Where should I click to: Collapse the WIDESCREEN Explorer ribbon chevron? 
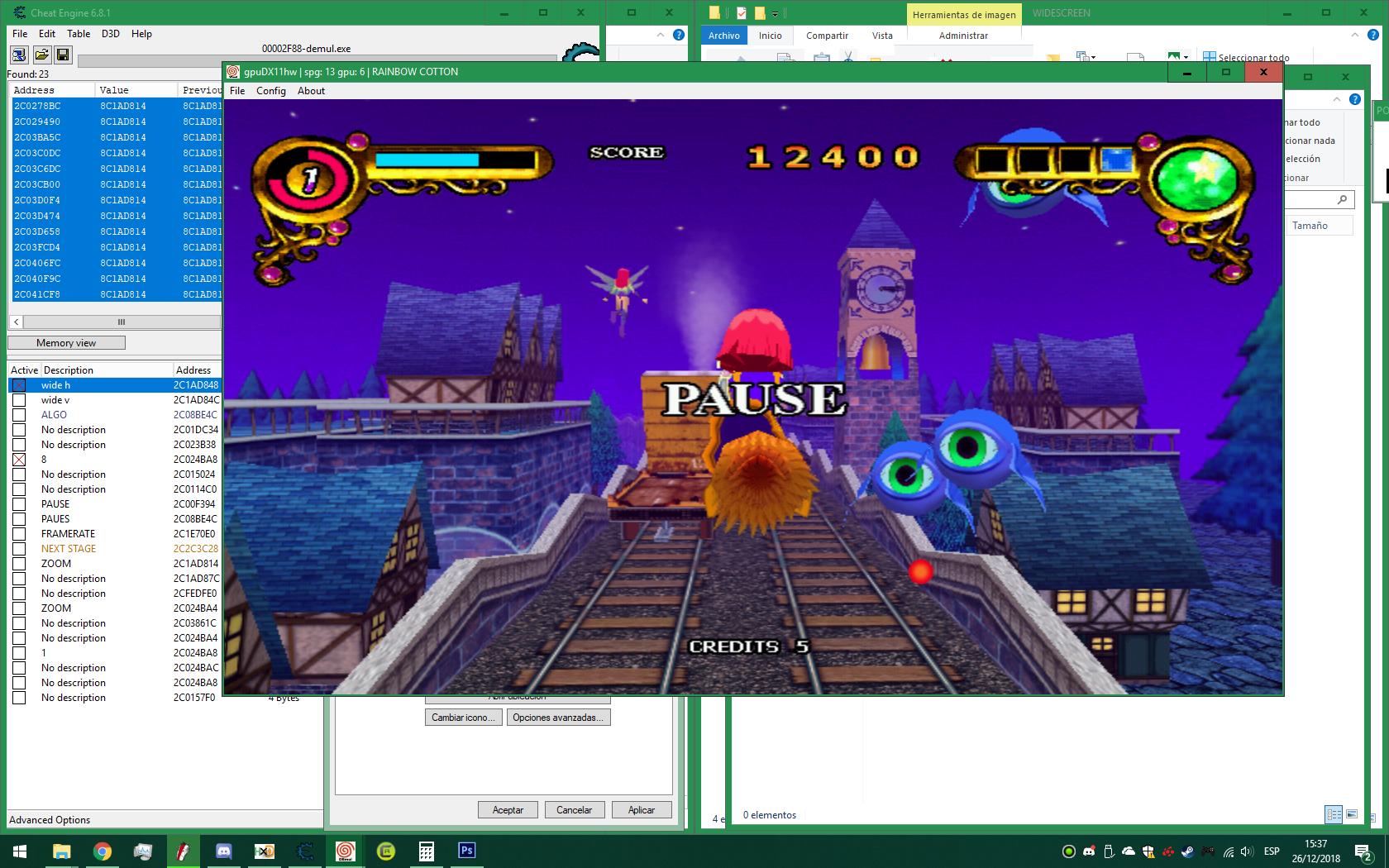click(1355, 35)
